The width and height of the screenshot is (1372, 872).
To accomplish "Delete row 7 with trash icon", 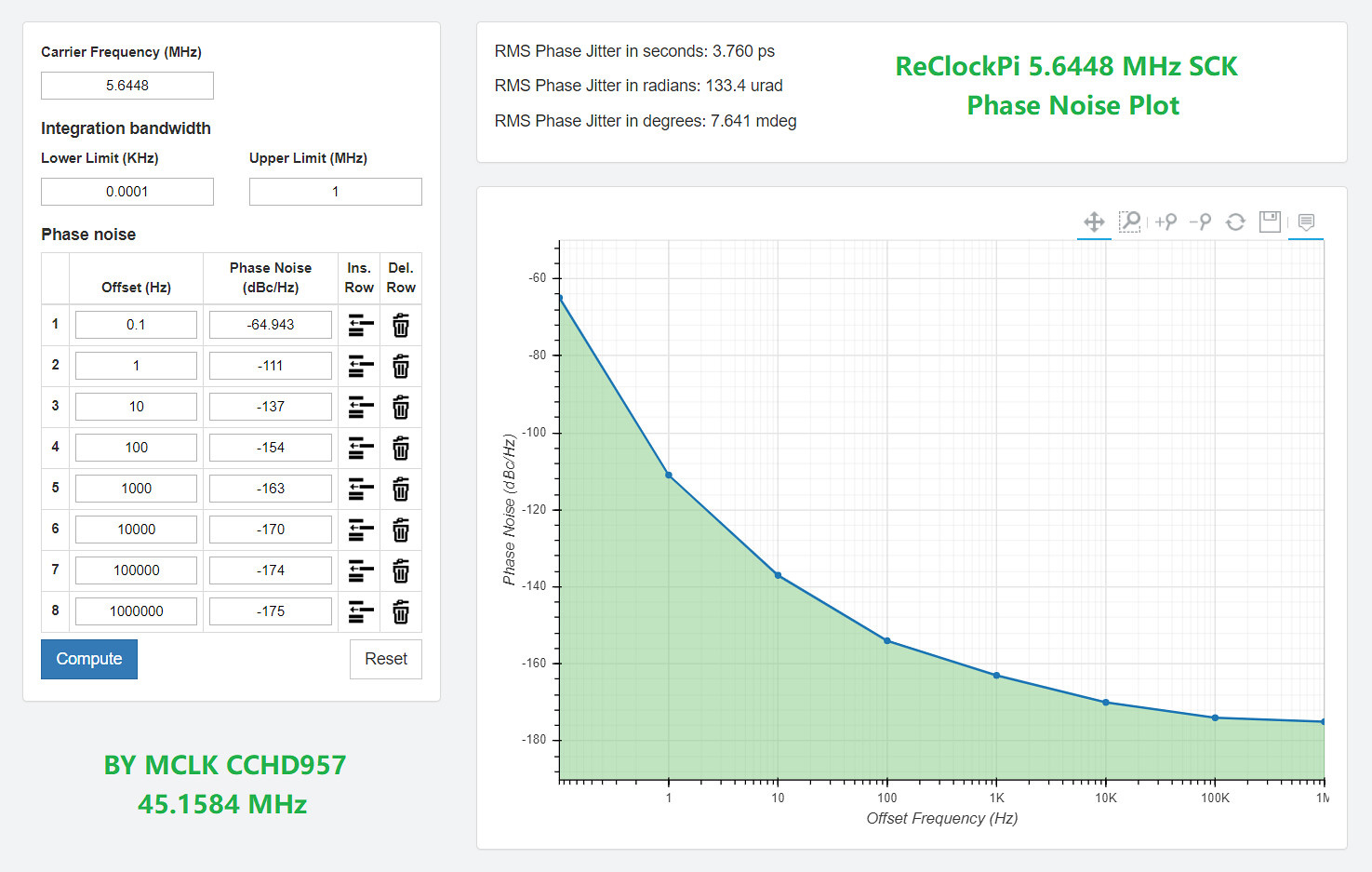I will pyautogui.click(x=401, y=571).
